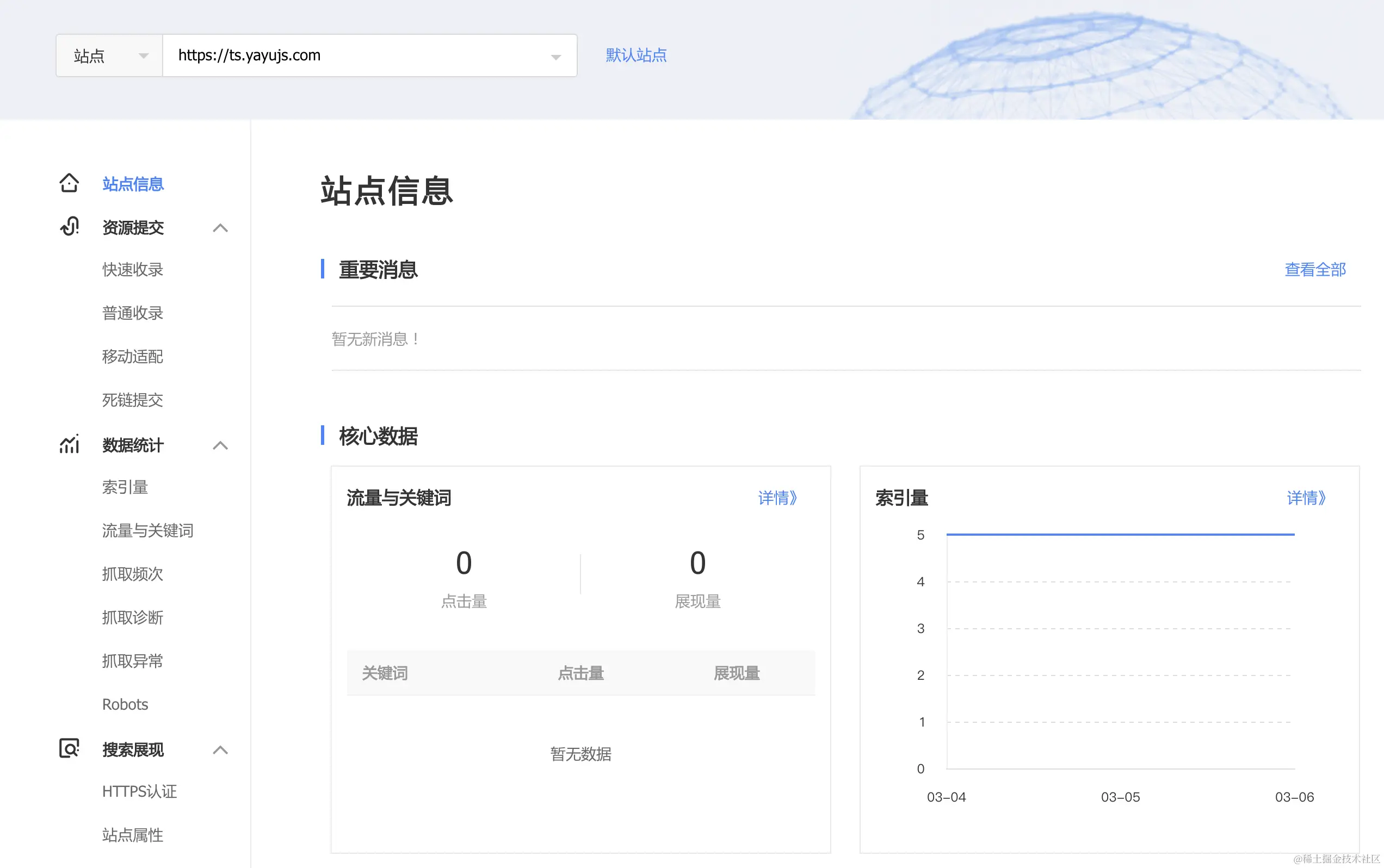Open 详情 for 流量与关键词 card
The image size is (1384, 868).
[777, 498]
